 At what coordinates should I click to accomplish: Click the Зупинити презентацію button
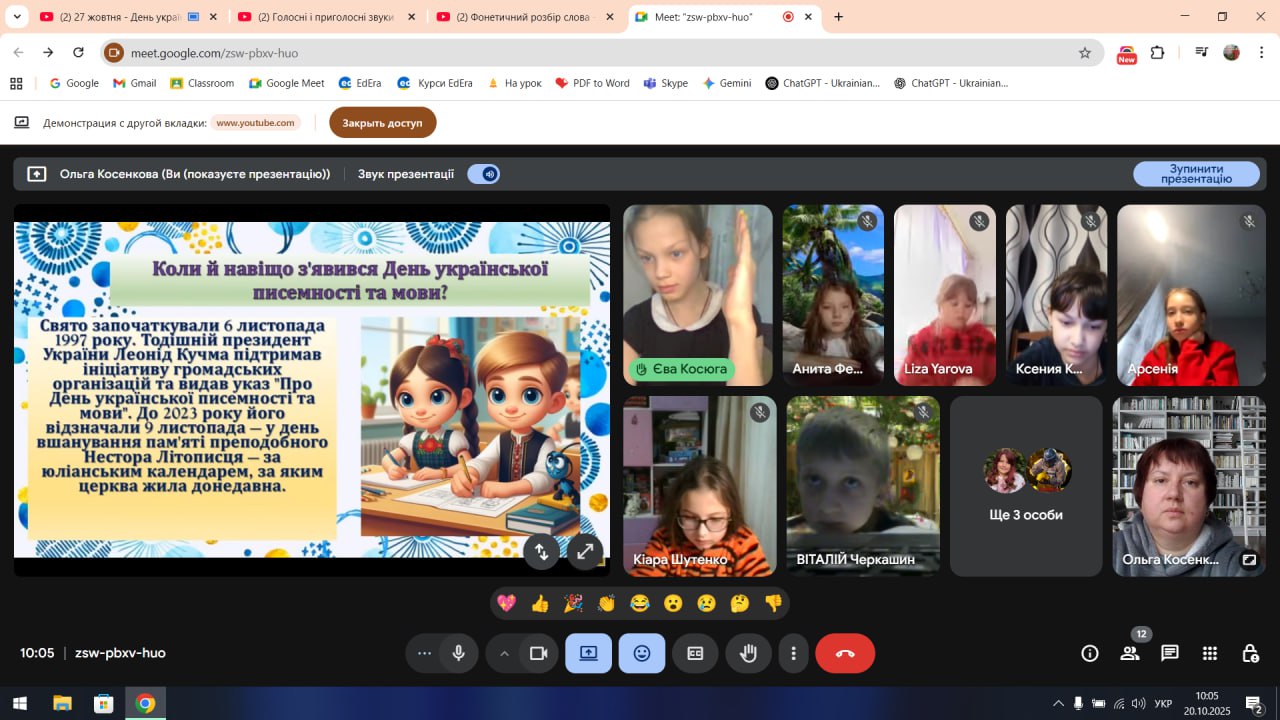tap(1196, 174)
